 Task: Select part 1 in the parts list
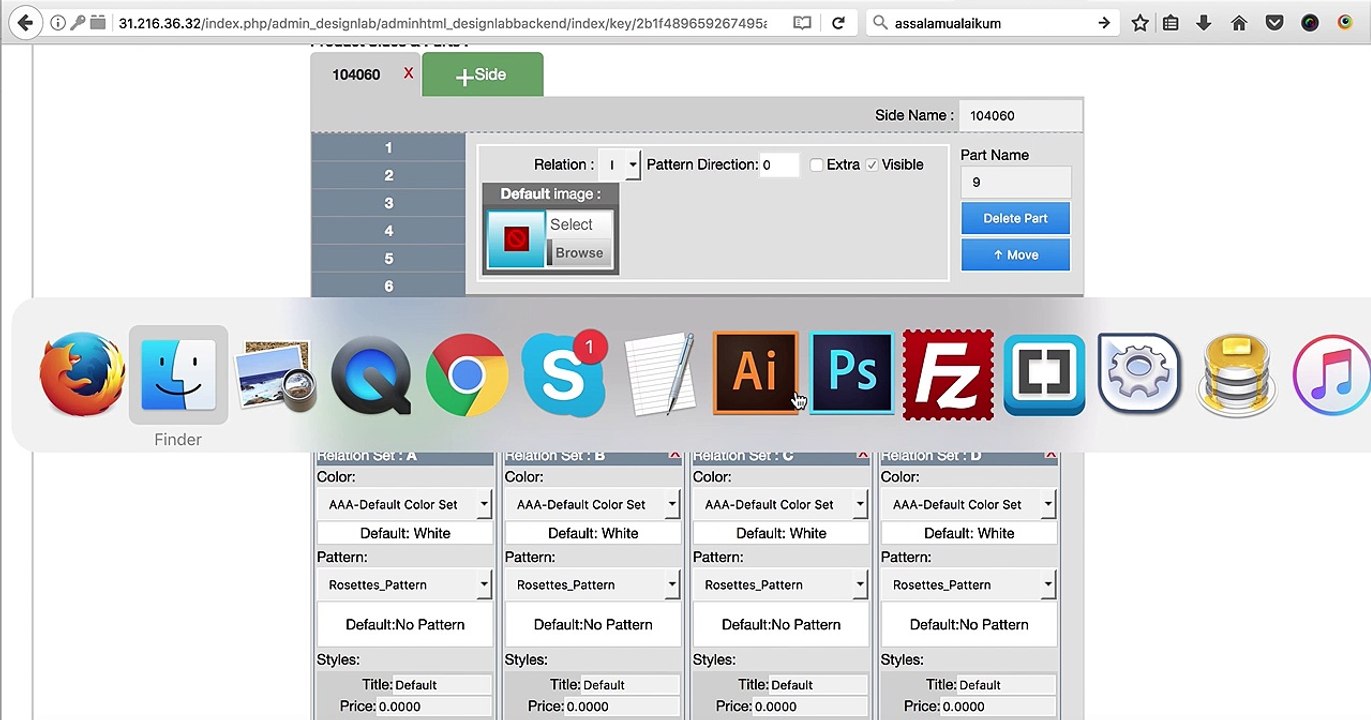coord(388,148)
